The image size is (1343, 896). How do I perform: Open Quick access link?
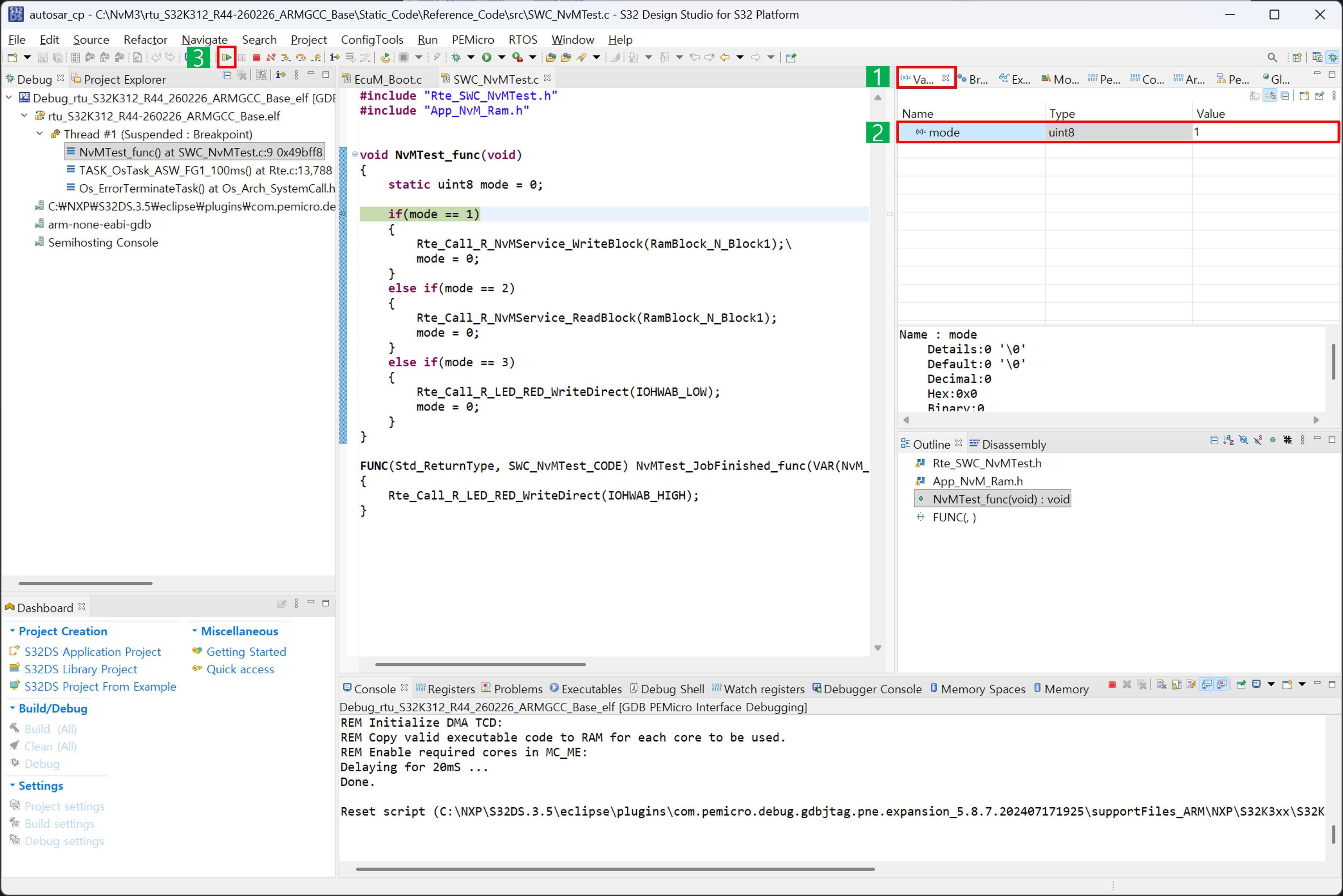click(240, 669)
